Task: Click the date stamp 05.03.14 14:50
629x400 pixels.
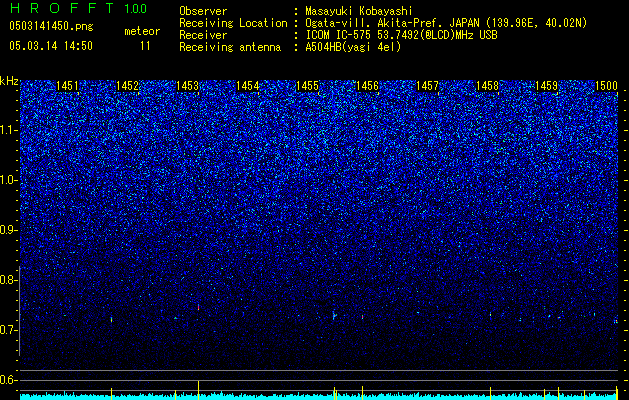Action: (x=51, y=46)
